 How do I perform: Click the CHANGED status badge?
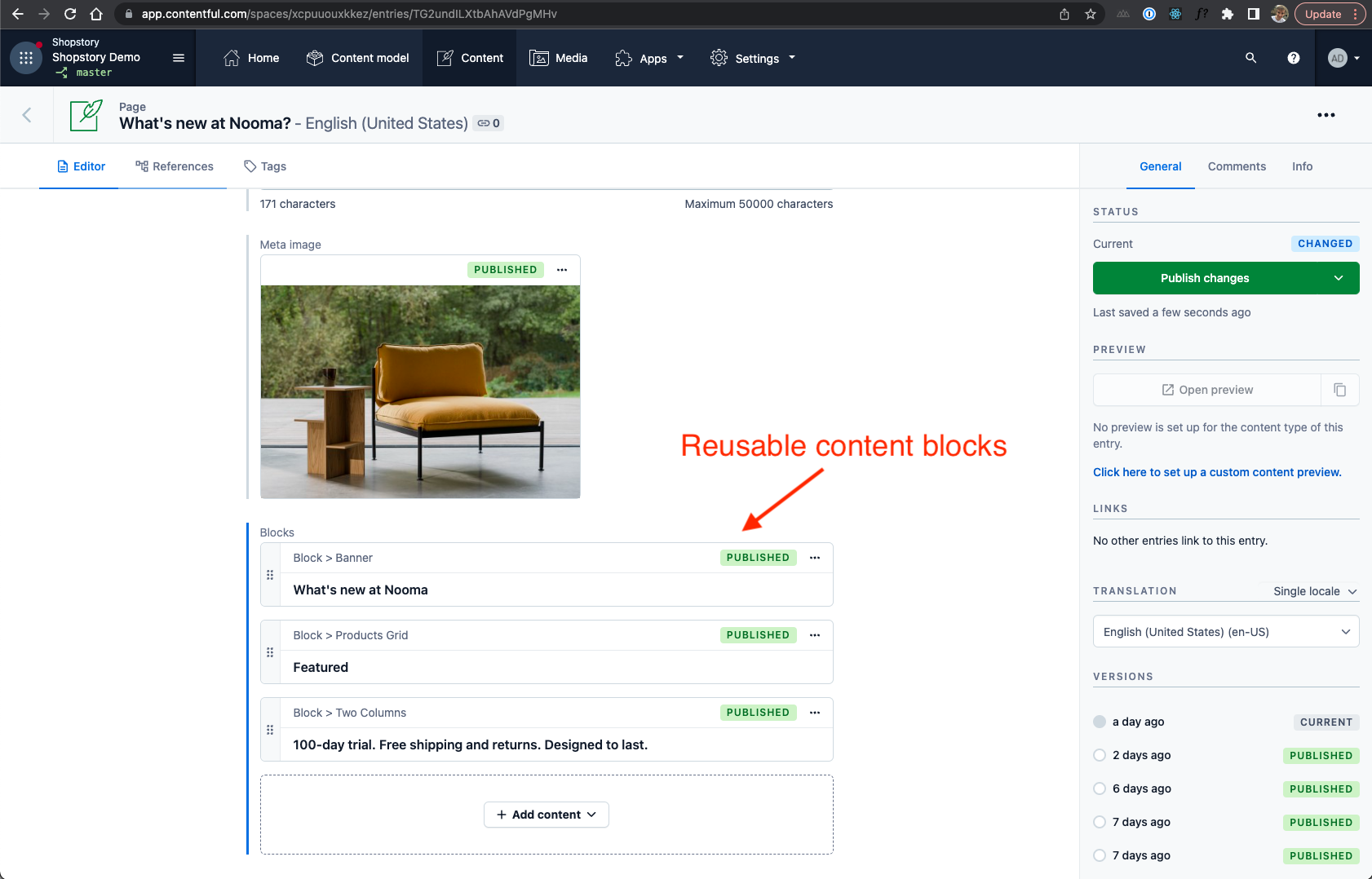point(1325,244)
